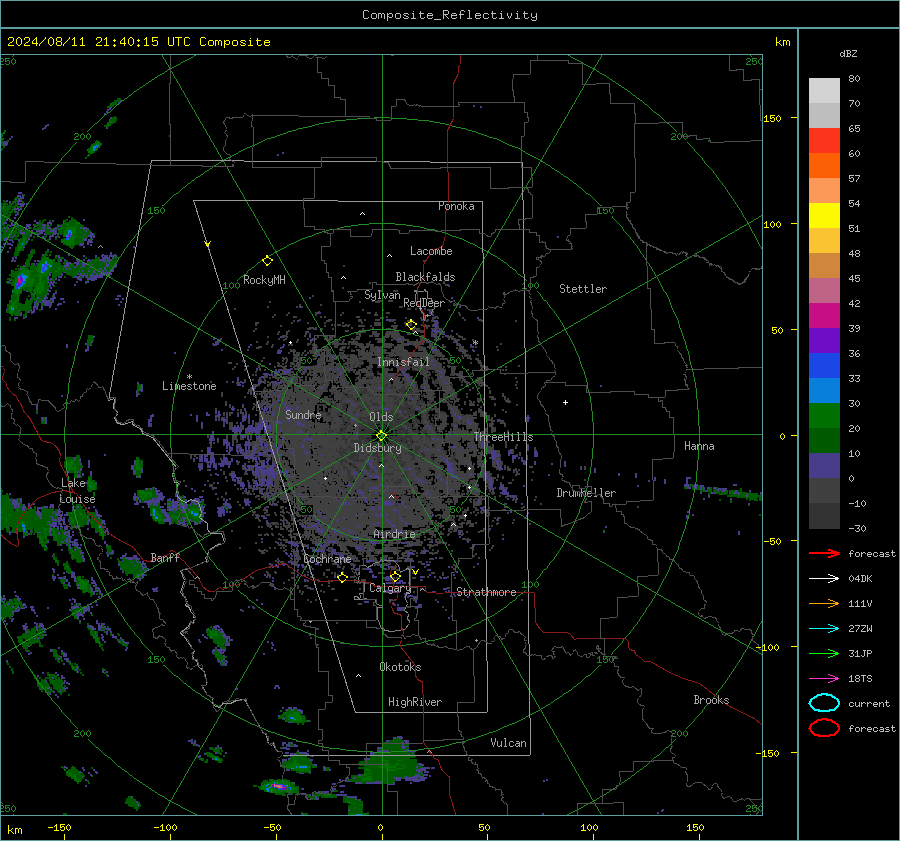Image resolution: width=900 pixels, height=841 pixels.
Task: Click the Olds label
Action: coord(381,417)
